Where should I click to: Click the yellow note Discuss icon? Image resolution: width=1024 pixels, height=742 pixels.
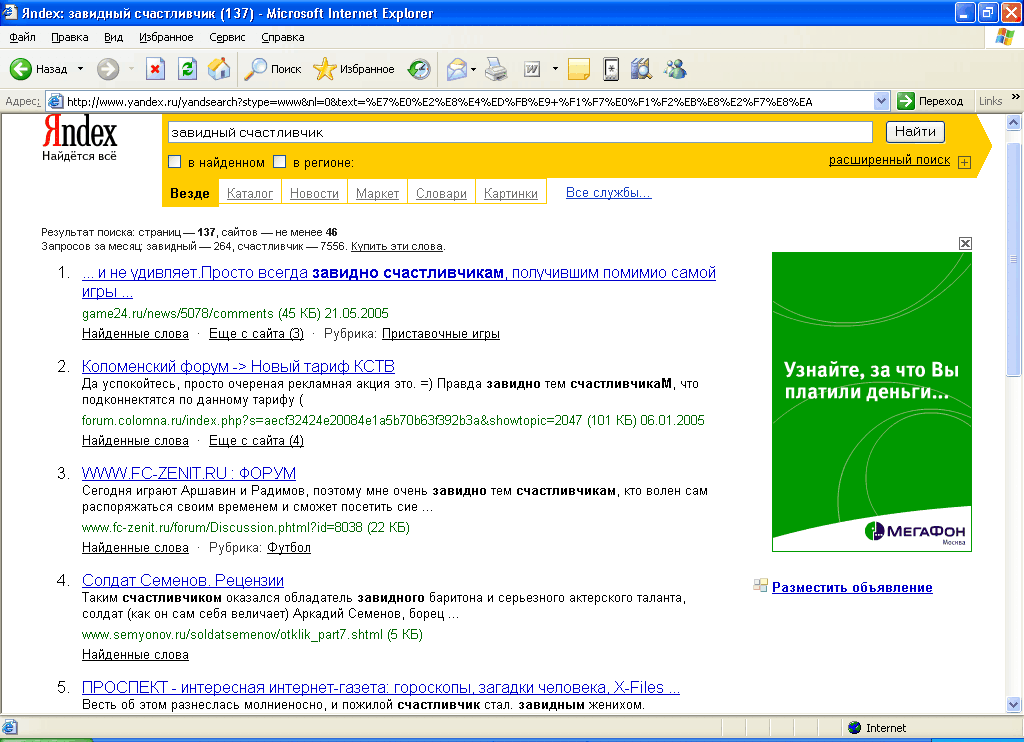579,69
